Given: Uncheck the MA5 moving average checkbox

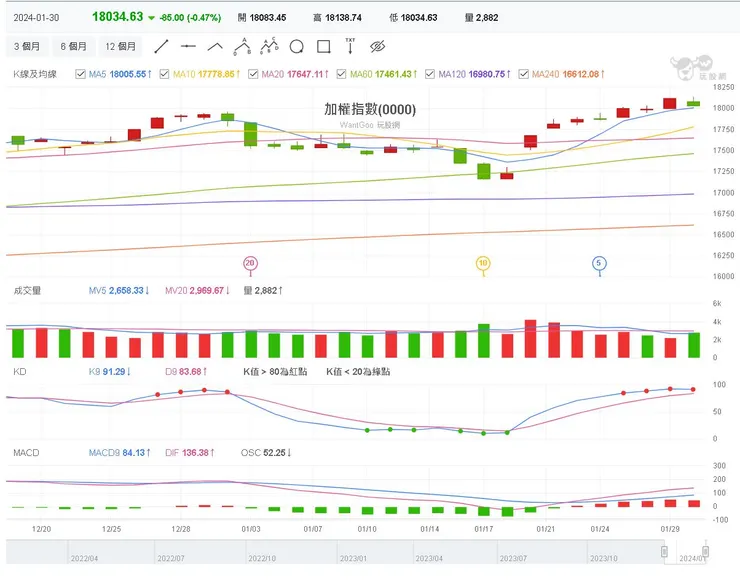Looking at the screenshot, I should 80,74.
